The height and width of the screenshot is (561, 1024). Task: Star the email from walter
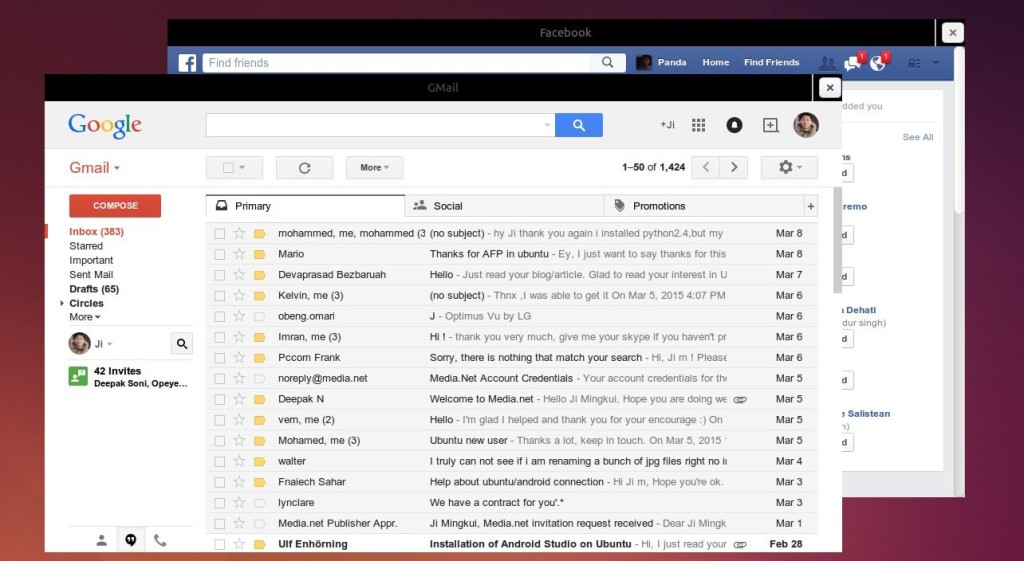pyautogui.click(x=239, y=461)
